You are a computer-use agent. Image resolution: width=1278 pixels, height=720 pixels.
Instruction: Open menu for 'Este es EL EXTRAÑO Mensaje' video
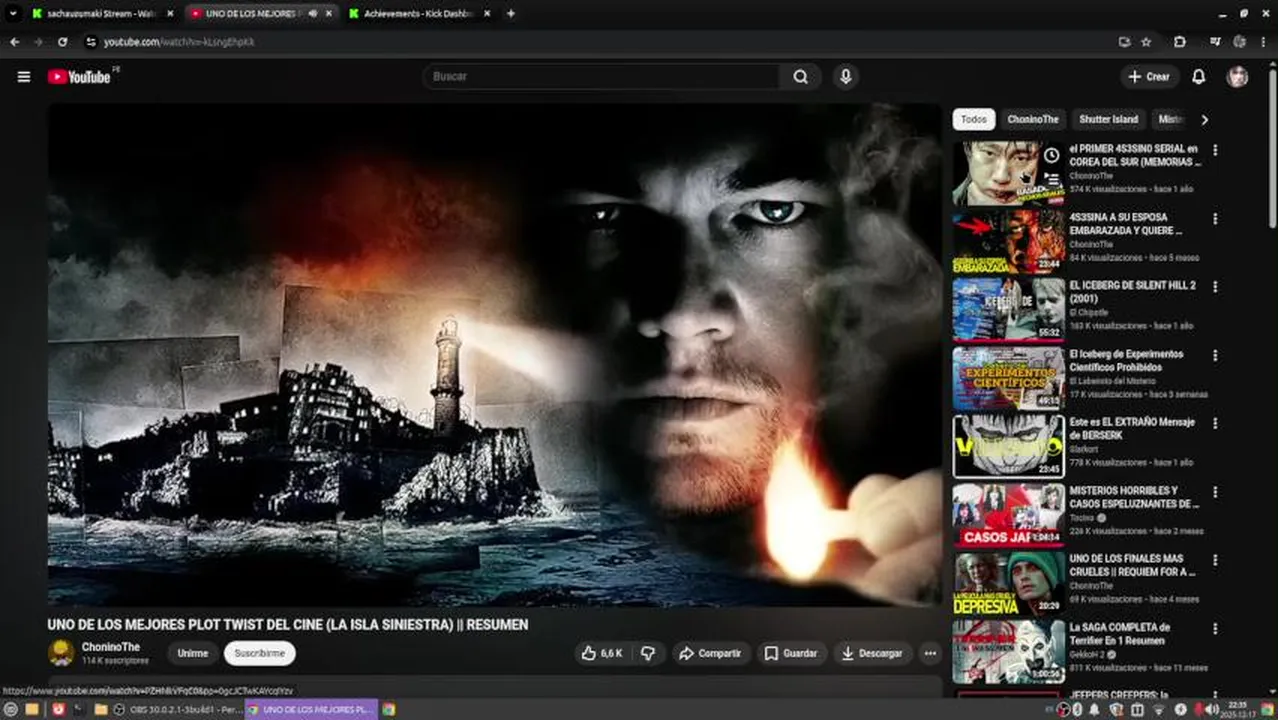[1216, 423]
